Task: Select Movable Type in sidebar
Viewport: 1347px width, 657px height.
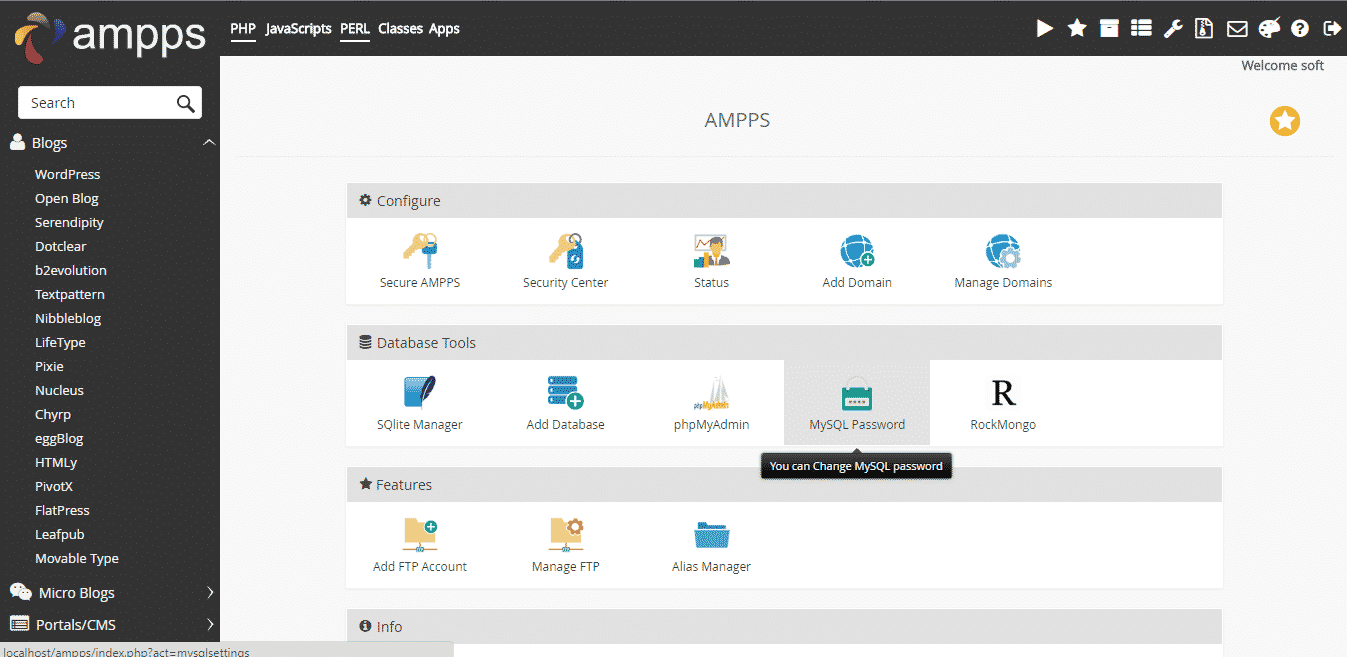Action: pos(77,558)
